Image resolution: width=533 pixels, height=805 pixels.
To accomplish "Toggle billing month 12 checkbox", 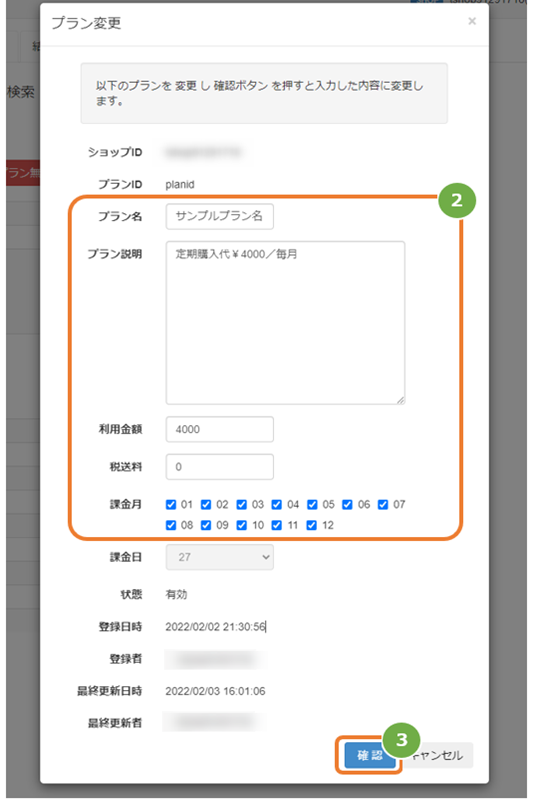I will [x=312, y=525].
